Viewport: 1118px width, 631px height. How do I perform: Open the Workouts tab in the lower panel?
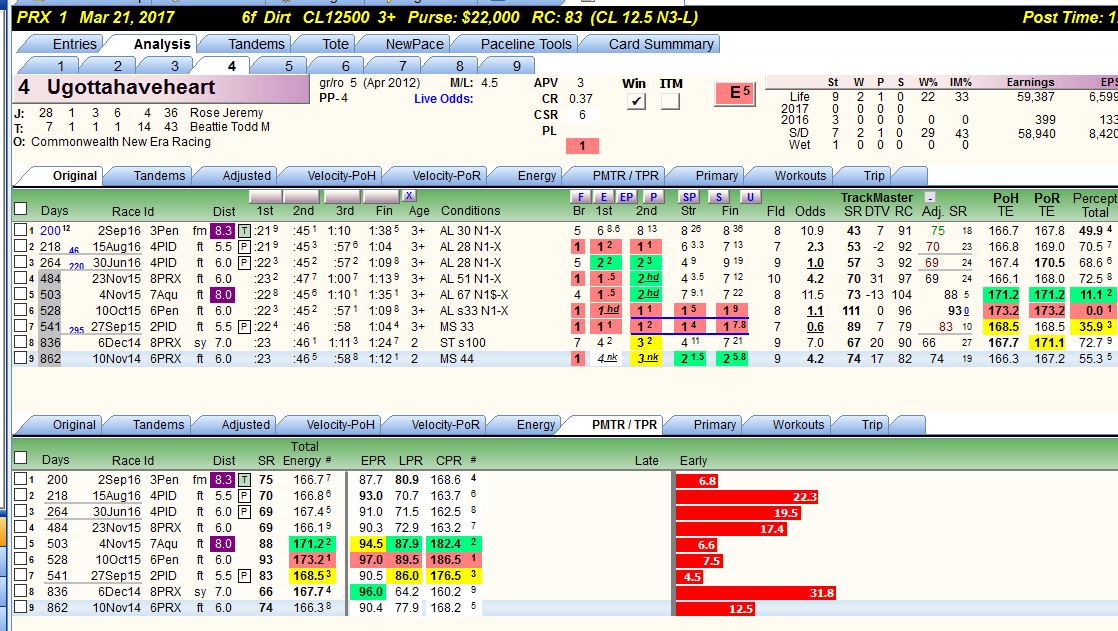(x=799, y=424)
